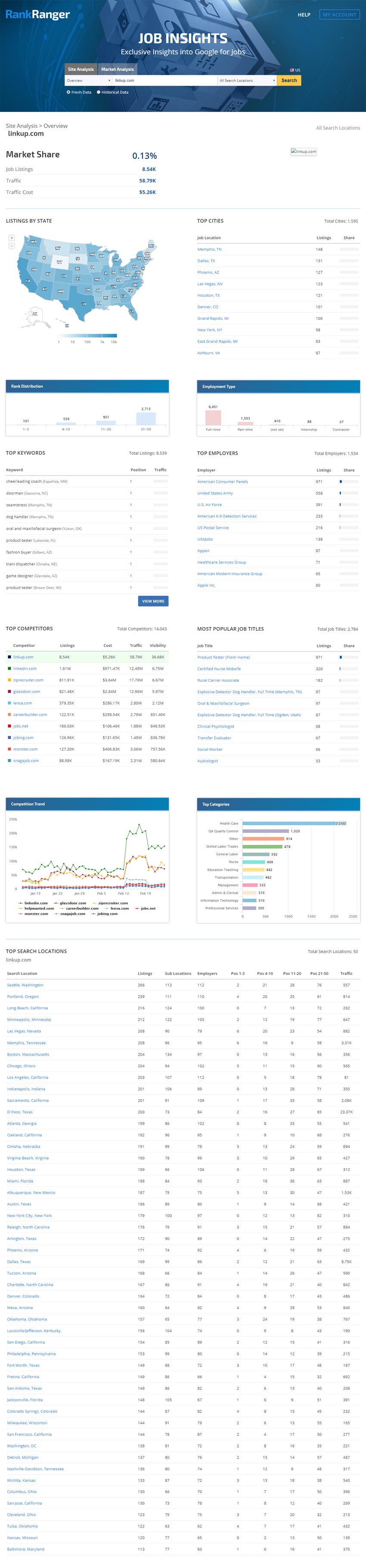Select the Historical Data radio button
The height and width of the screenshot is (1568, 366).
tap(99, 93)
